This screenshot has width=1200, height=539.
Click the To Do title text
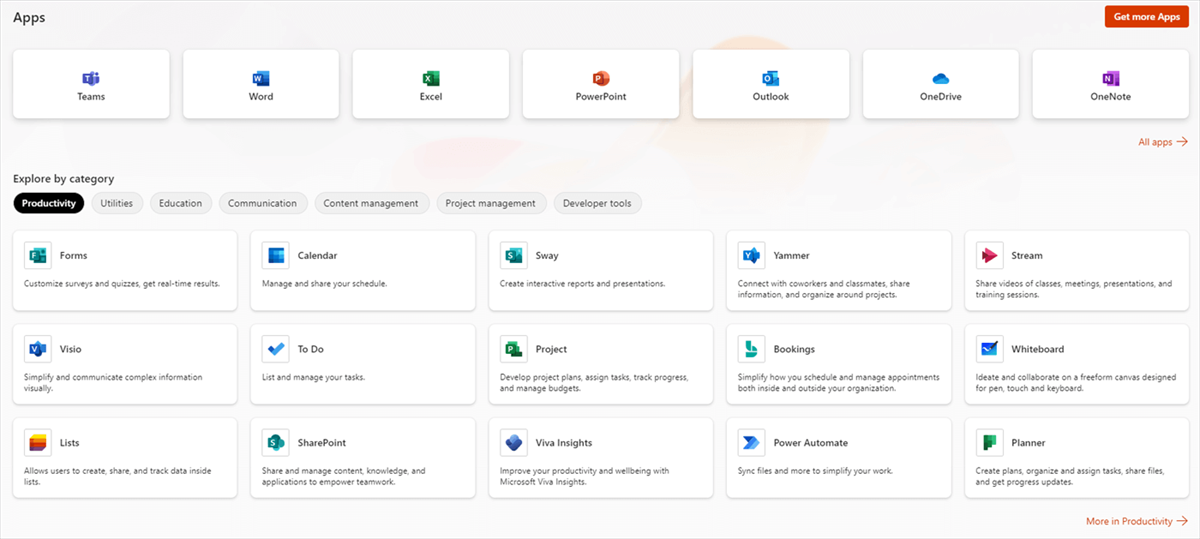(x=311, y=349)
